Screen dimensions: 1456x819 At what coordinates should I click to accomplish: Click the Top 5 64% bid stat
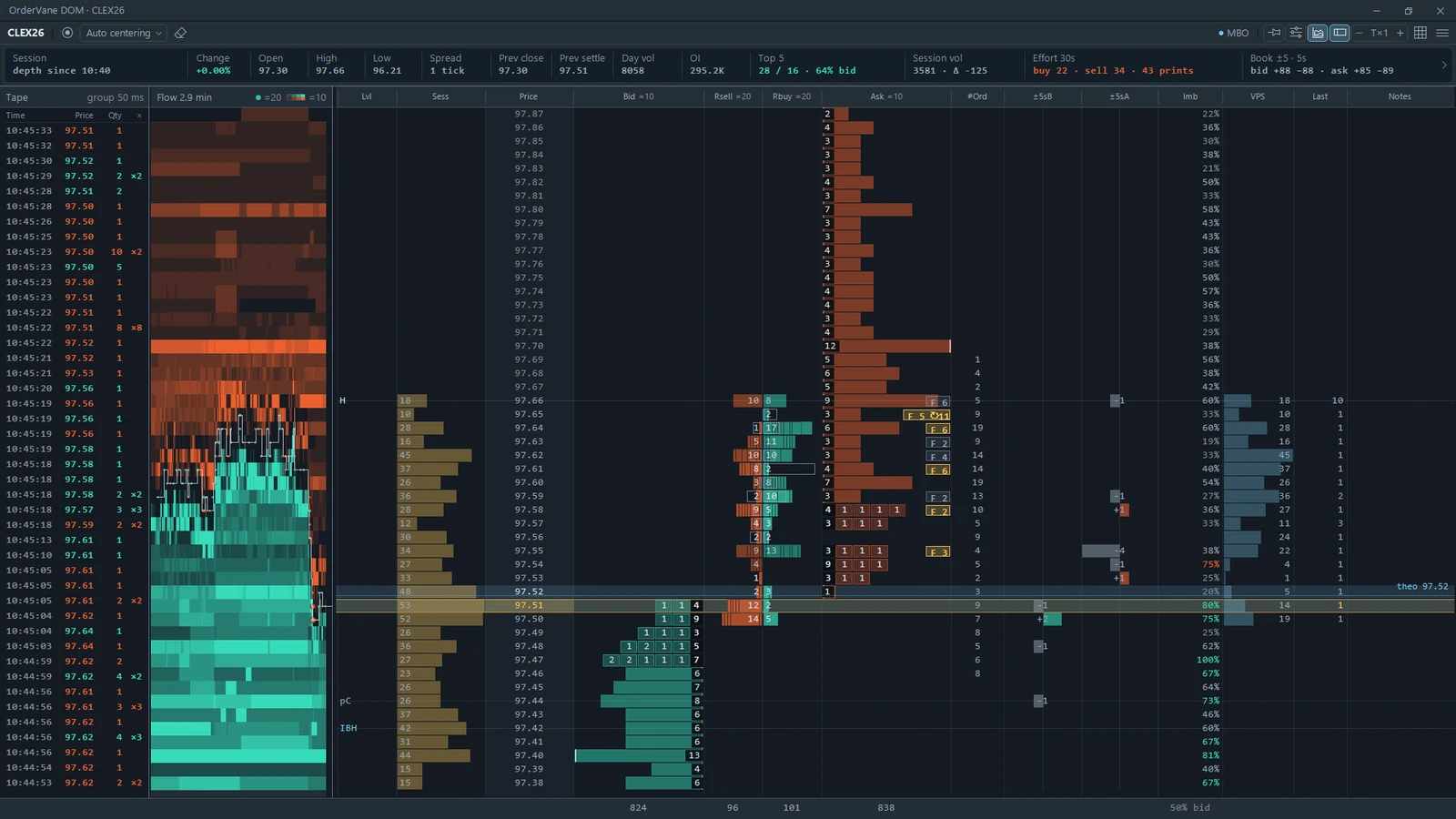pyautogui.click(x=807, y=65)
